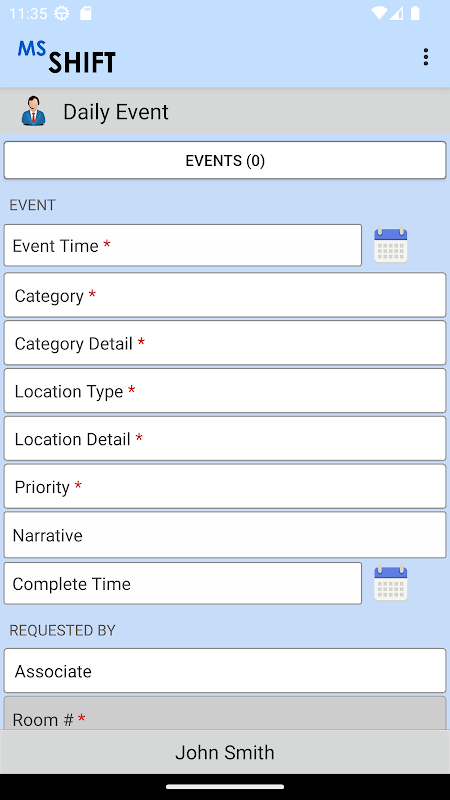Open the Events (0) list button
This screenshot has height=800, width=450.
point(225,161)
